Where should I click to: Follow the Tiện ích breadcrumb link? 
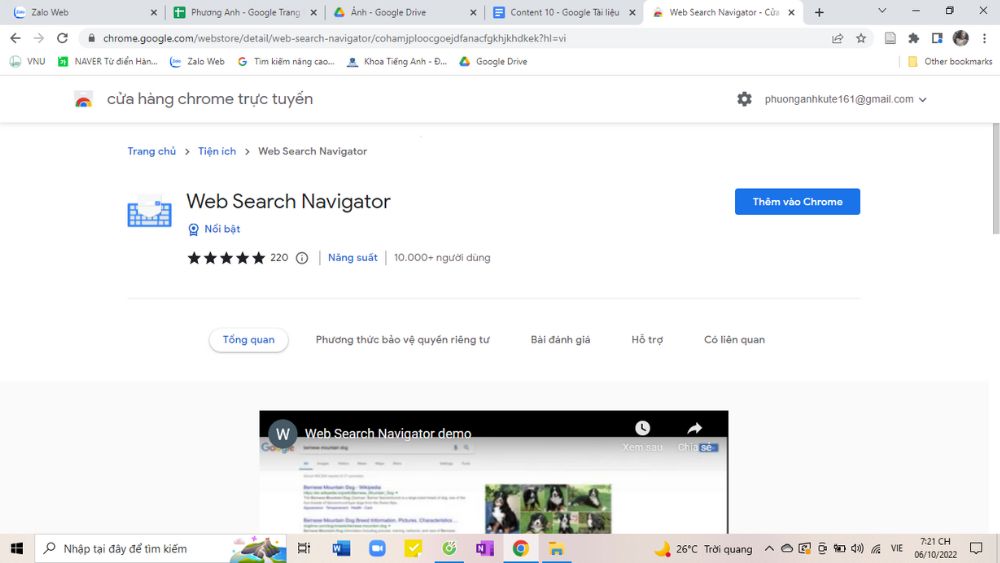coord(217,151)
